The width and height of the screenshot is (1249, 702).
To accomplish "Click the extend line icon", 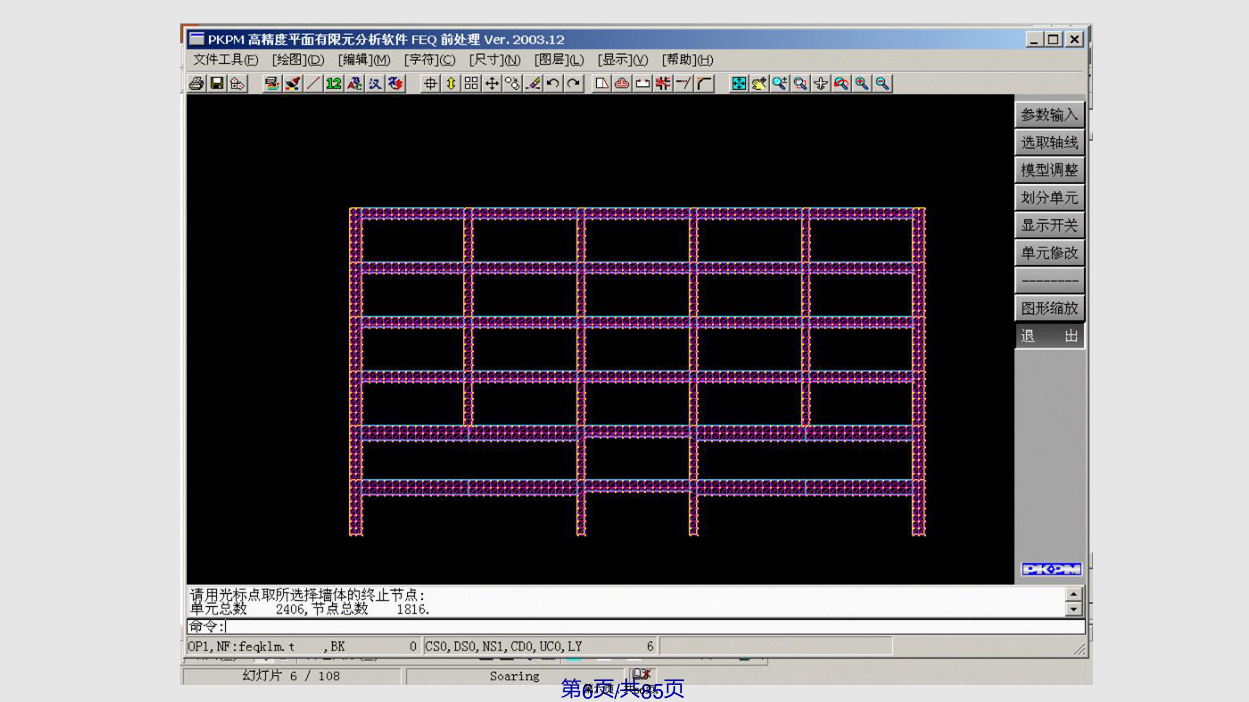I will (x=684, y=84).
